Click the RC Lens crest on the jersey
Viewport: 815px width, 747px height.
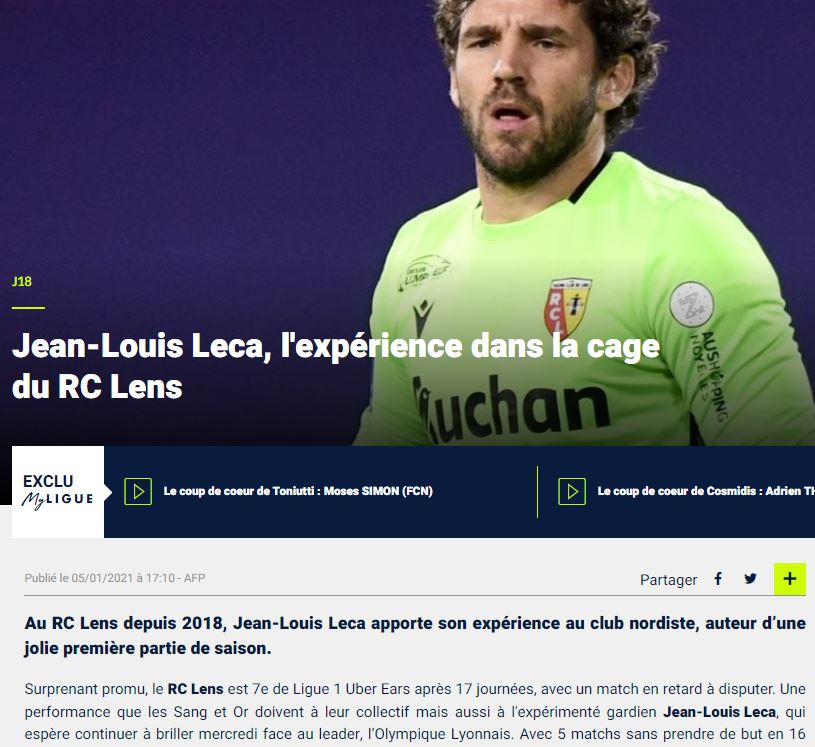tap(567, 308)
